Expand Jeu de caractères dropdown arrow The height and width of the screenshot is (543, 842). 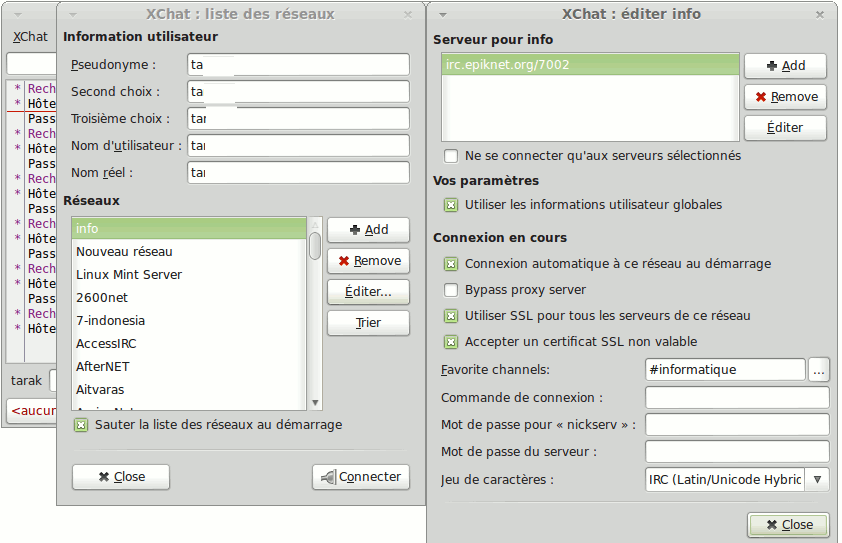point(817,480)
